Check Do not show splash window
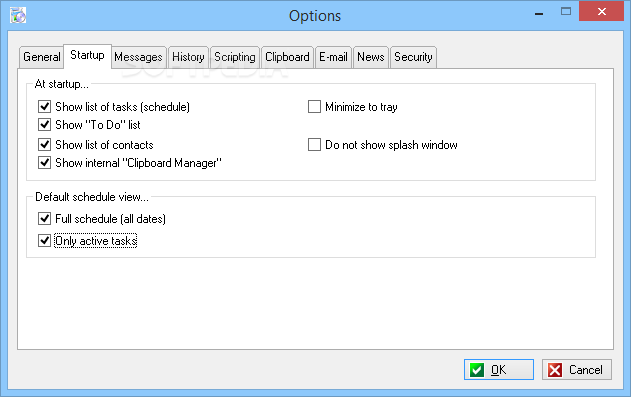Image resolution: width=631 pixels, height=397 pixels. coord(314,144)
